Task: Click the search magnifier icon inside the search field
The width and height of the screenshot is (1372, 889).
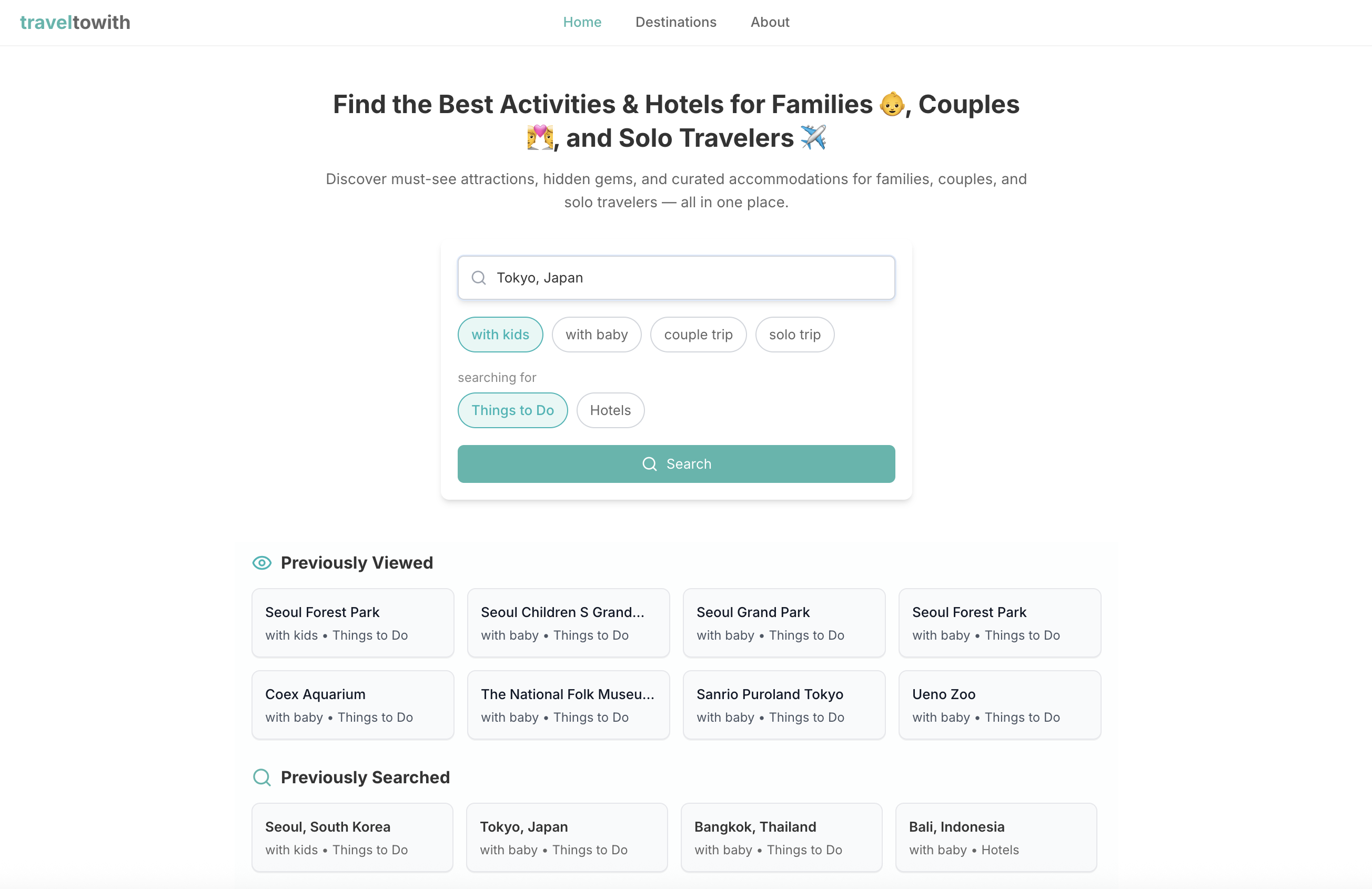Action: (x=479, y=277)
